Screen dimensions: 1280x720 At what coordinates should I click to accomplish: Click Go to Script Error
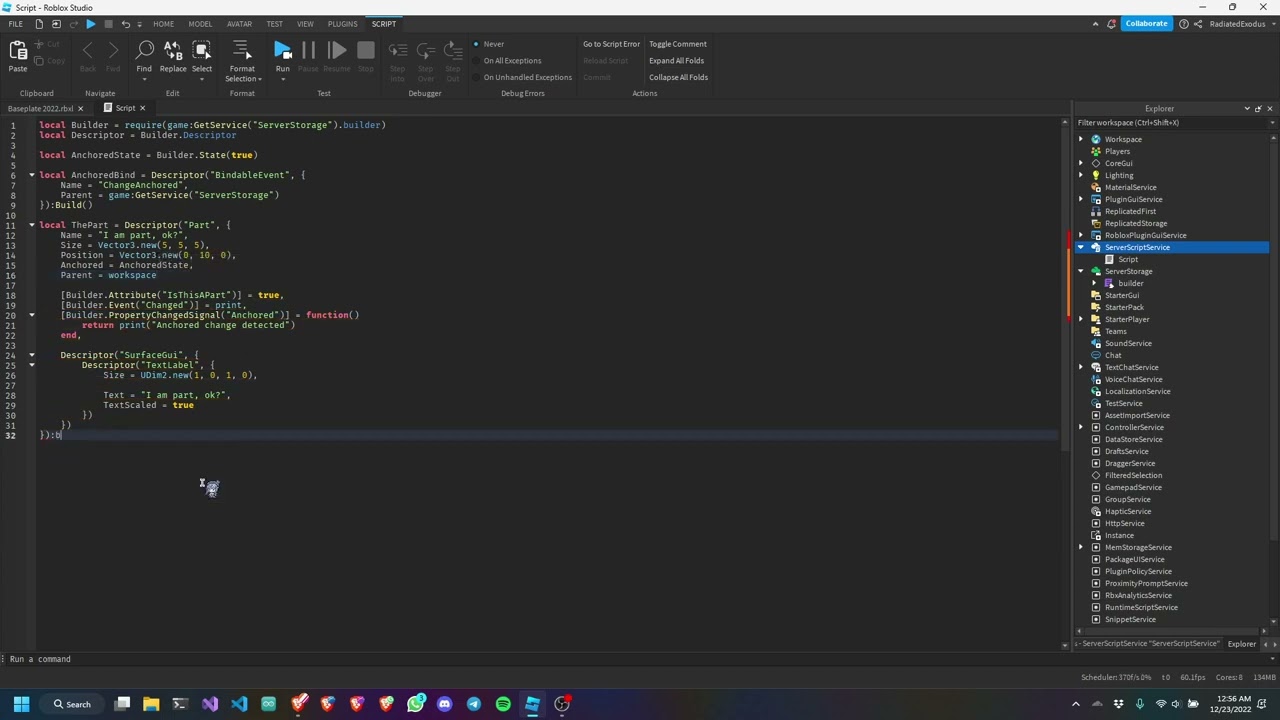coord(611,44)
